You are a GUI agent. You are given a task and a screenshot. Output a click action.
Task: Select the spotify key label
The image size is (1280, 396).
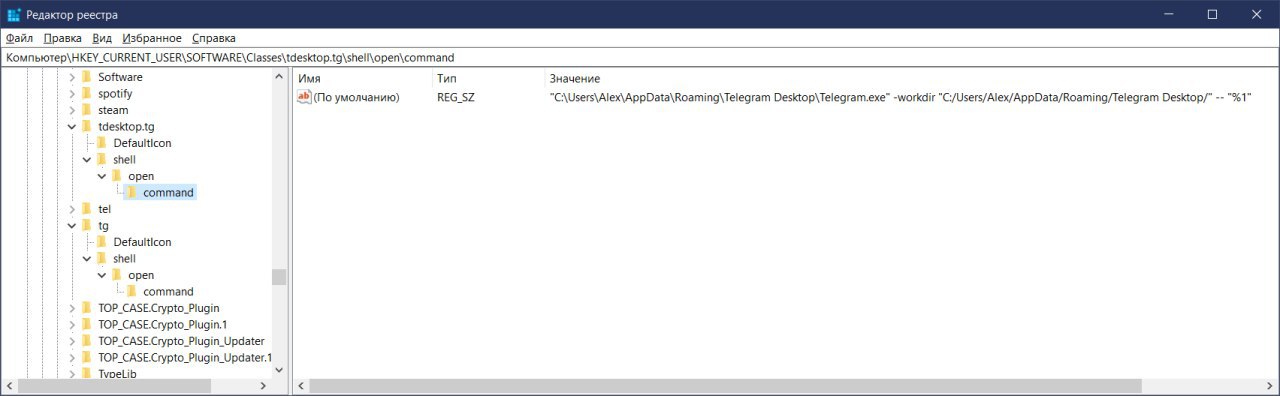click(114, 93)
